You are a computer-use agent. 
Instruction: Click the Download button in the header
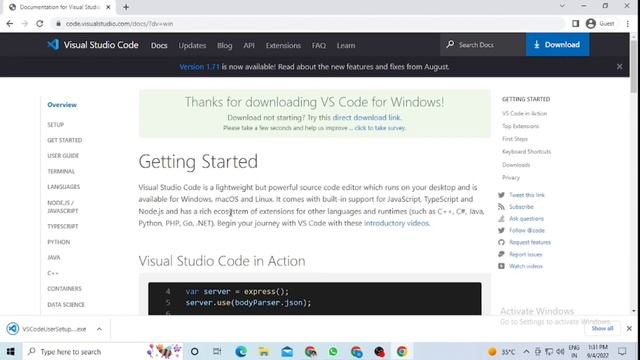(x=558, y=44)
